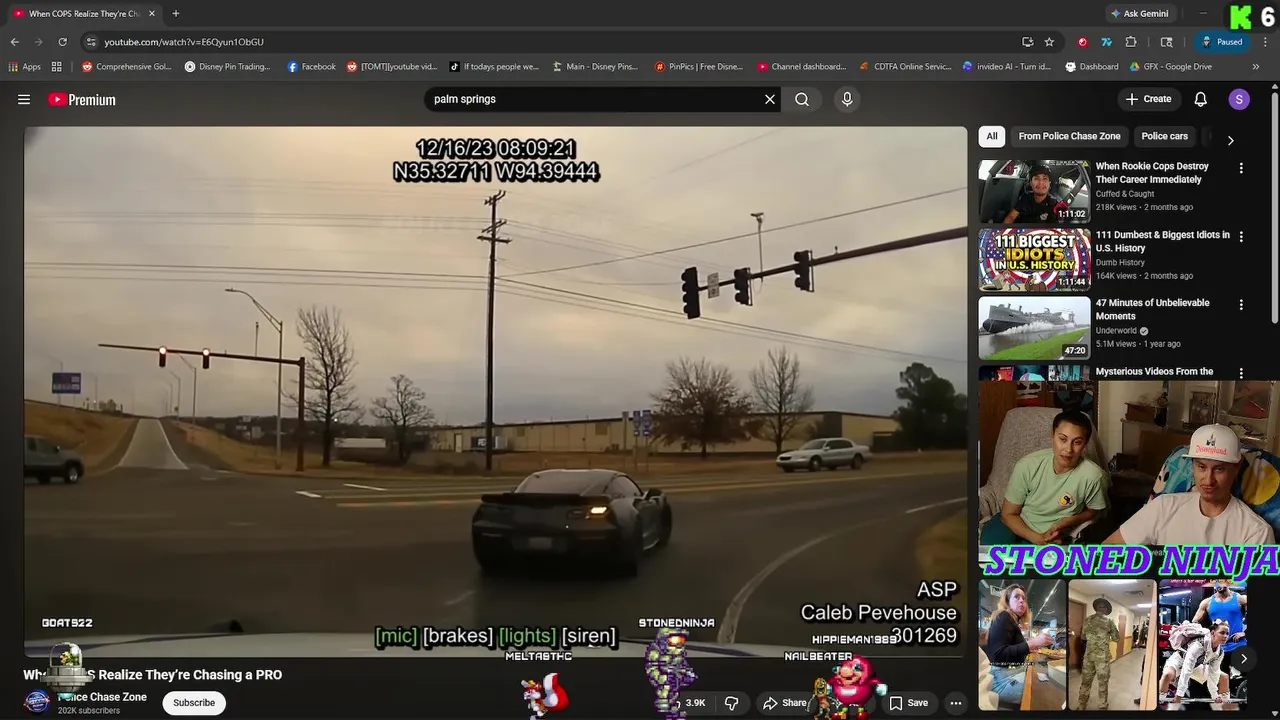Image resolution: width=1280 pixels, height=720 pixels.
Task: Click the magnifier search button
Action: (802, 99)
